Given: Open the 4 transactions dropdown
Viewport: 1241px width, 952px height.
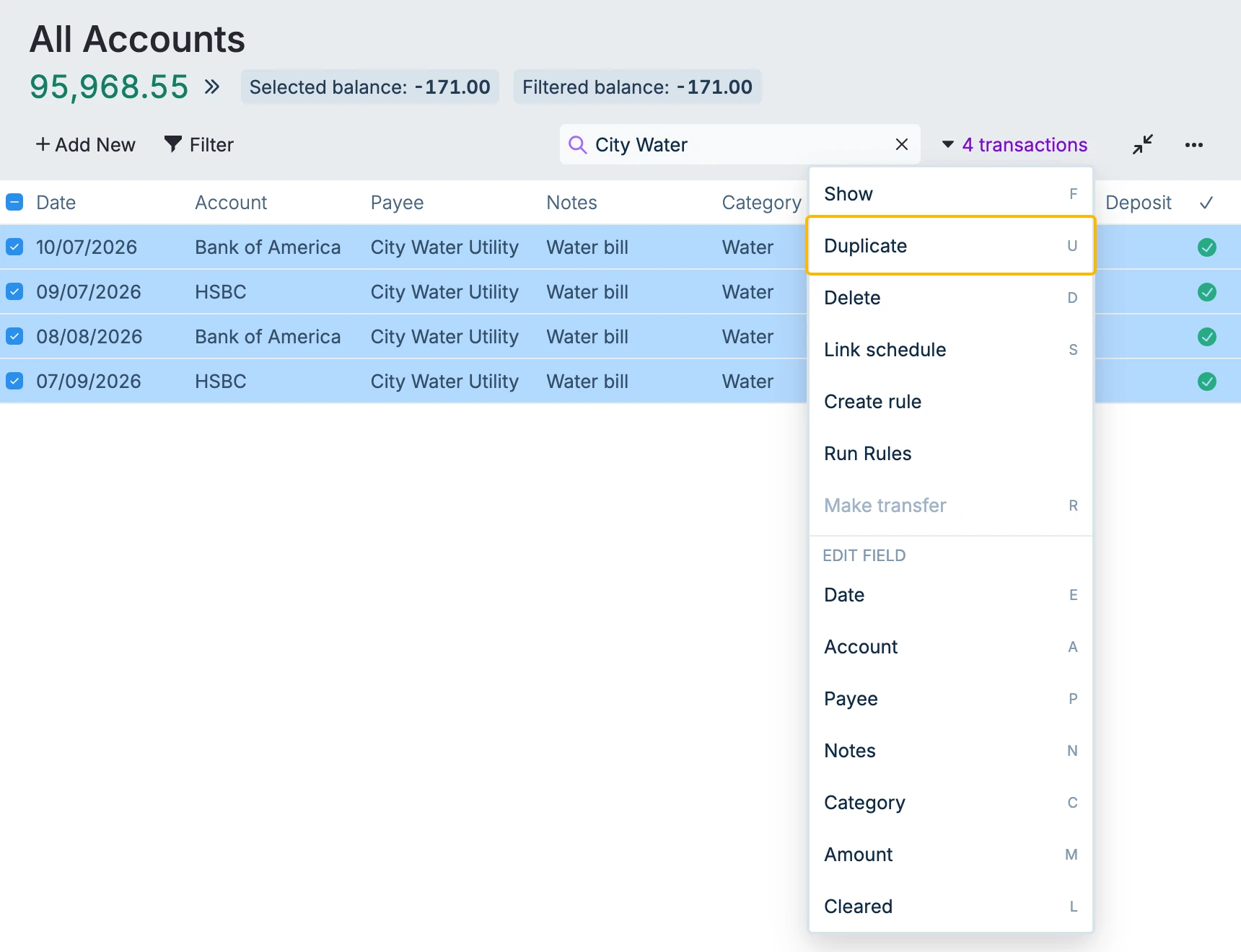Looking at the screenshot, I should tap(1014, 145).
